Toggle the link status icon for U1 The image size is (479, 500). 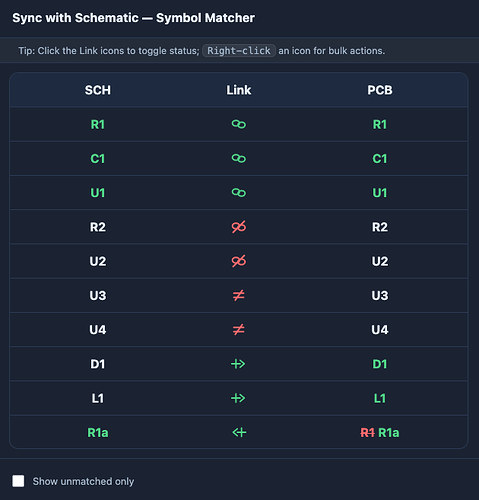[x=239, y=193]
